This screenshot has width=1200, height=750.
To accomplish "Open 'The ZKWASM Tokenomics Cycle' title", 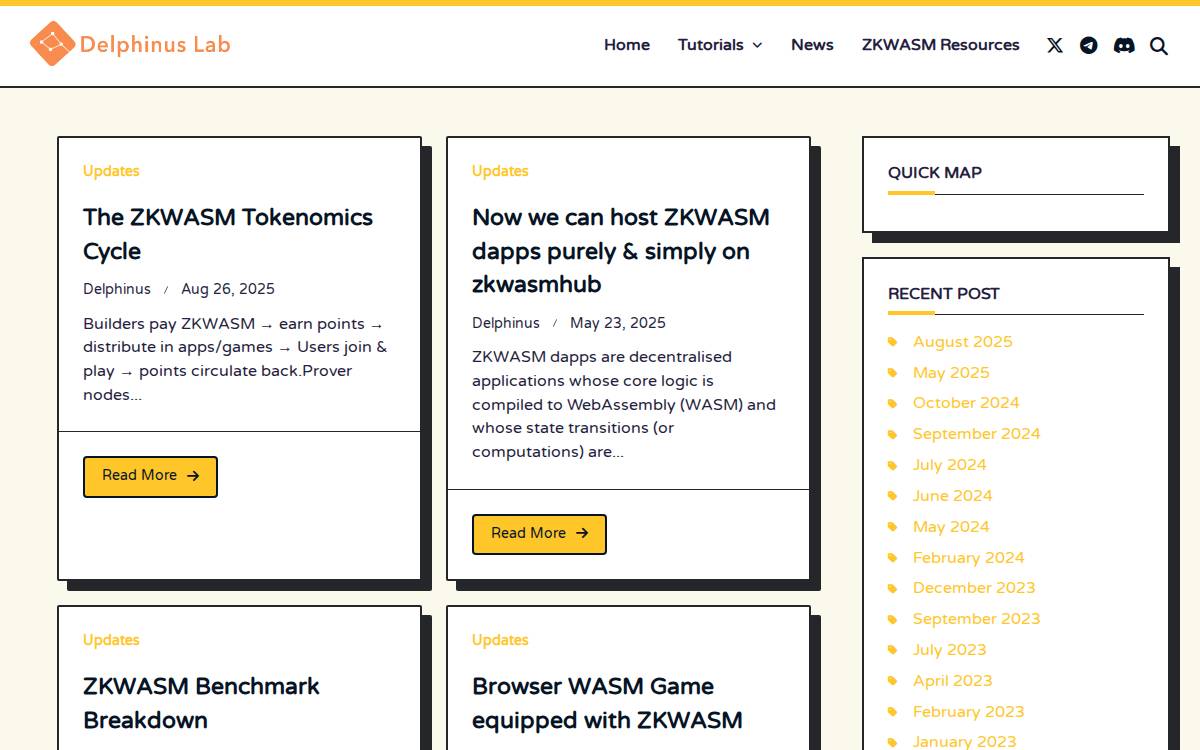I will coord(228,234).
